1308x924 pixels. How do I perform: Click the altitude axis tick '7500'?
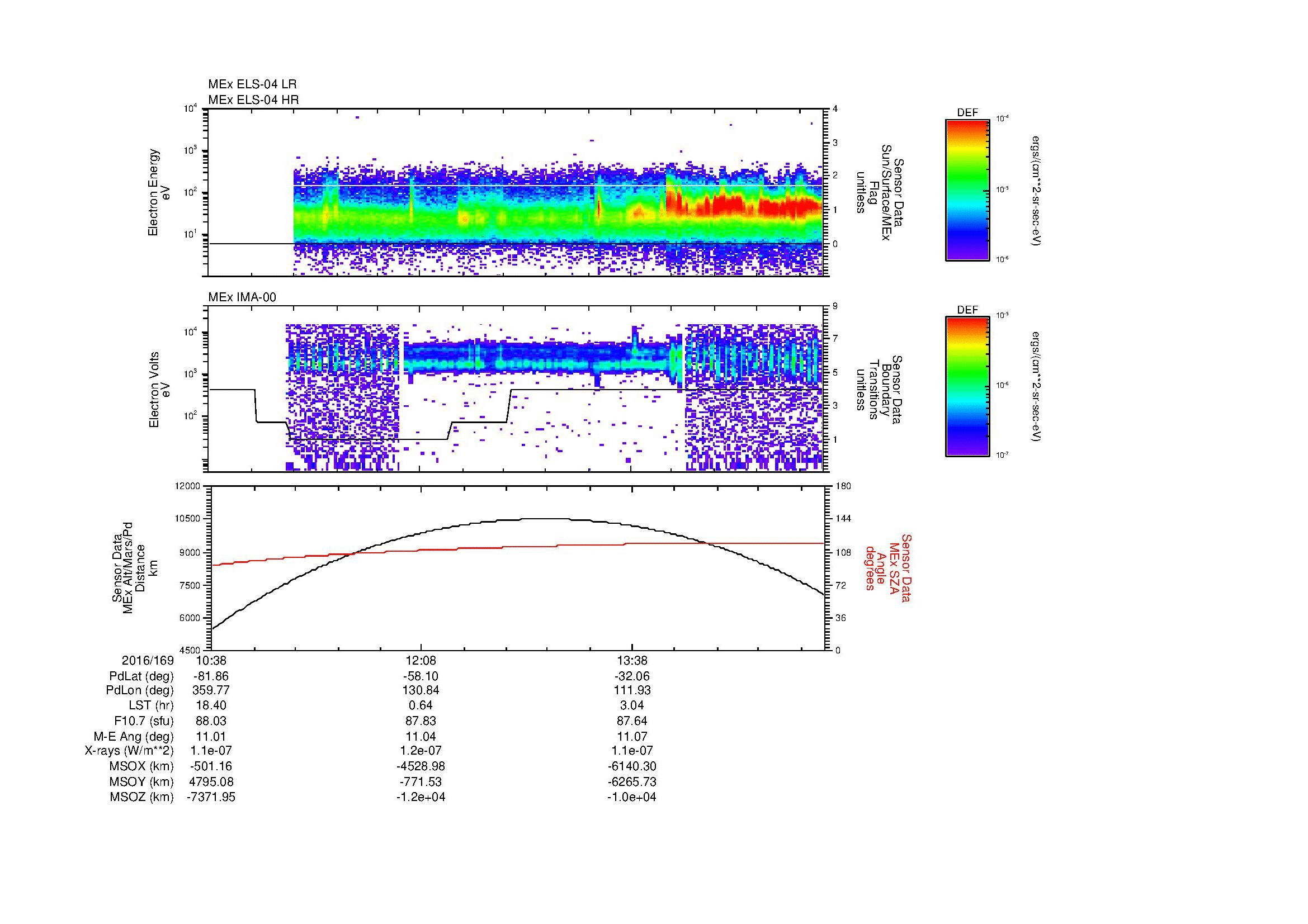click(x=191, y=585)
